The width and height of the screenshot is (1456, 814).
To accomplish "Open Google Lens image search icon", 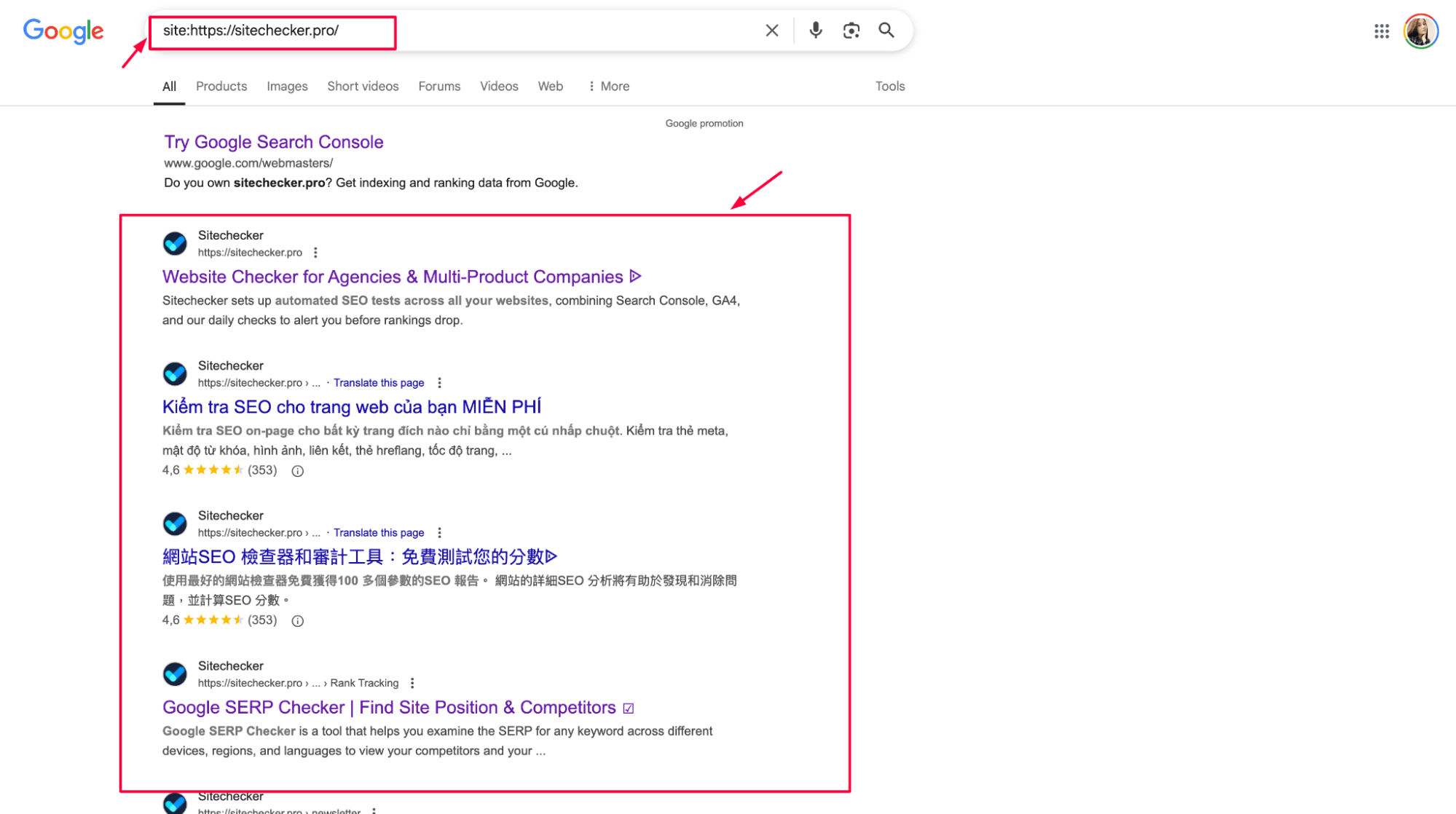I will [851, 31].
